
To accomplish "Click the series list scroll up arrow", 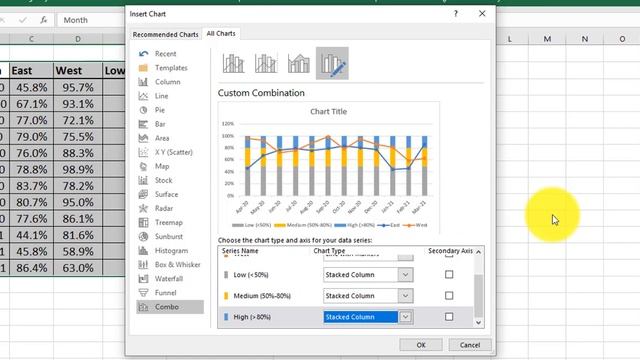I will coord(478,252).
